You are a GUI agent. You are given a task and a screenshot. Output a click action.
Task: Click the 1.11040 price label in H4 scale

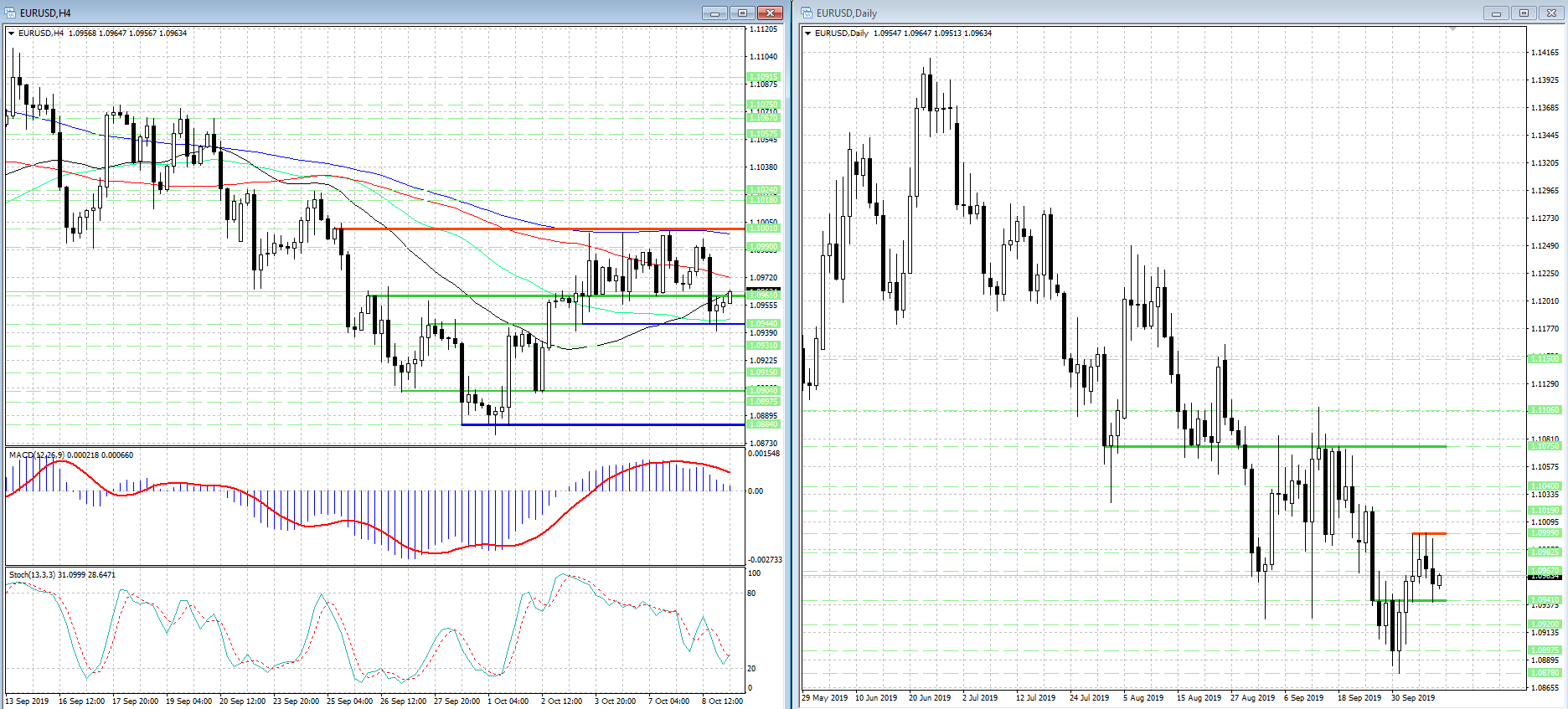point(763,57)
